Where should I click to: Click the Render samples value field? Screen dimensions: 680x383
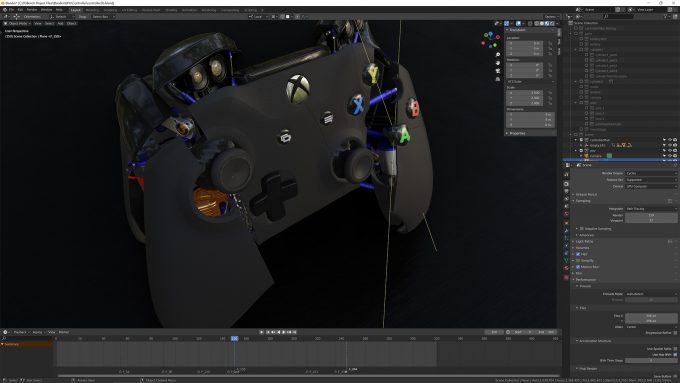(651, 215)
